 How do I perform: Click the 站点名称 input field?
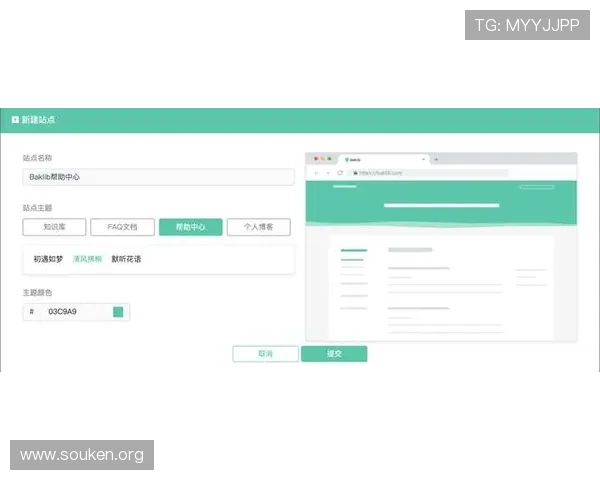coord(158,177)
